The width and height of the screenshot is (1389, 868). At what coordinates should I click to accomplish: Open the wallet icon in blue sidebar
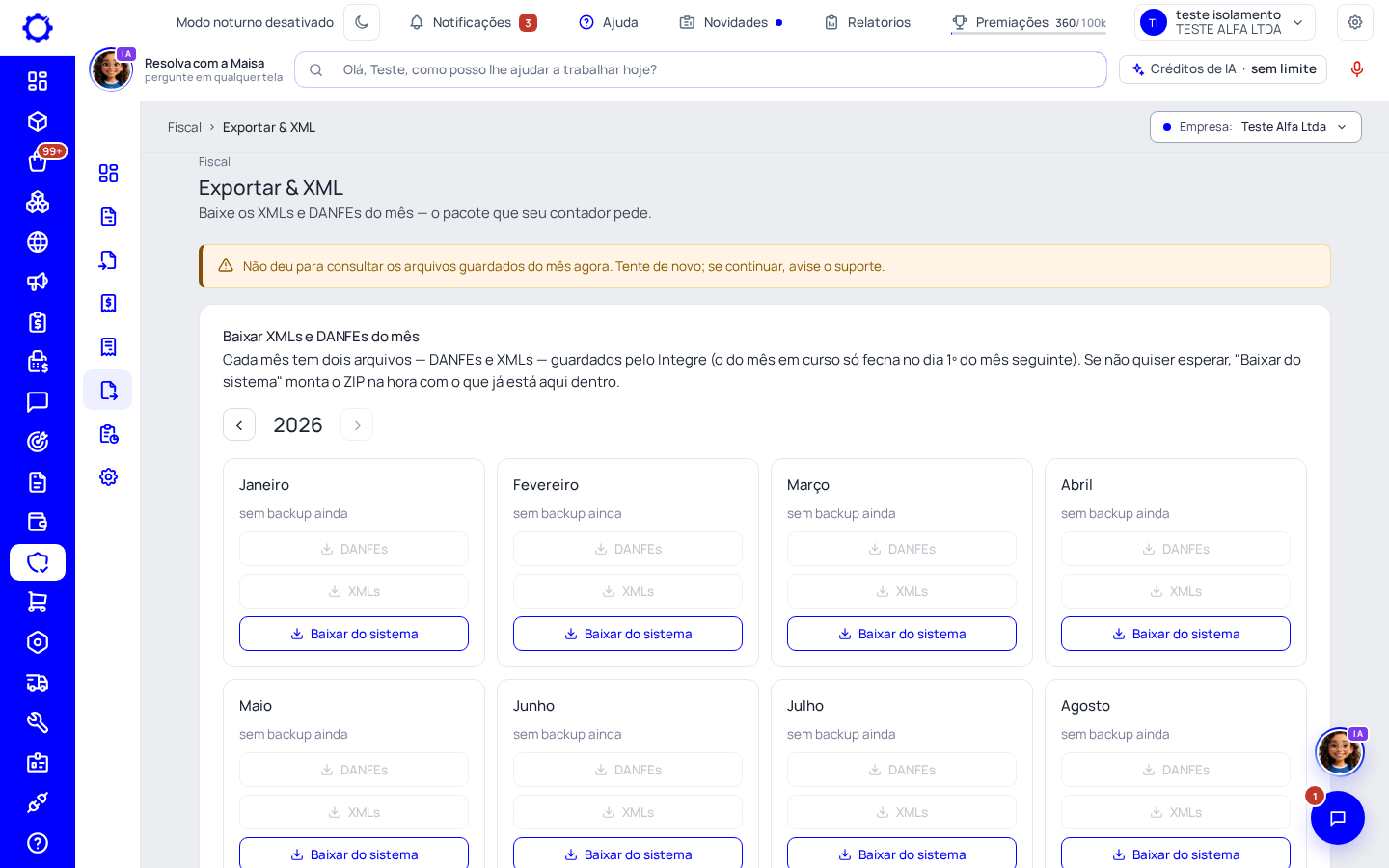click(38, 522)
